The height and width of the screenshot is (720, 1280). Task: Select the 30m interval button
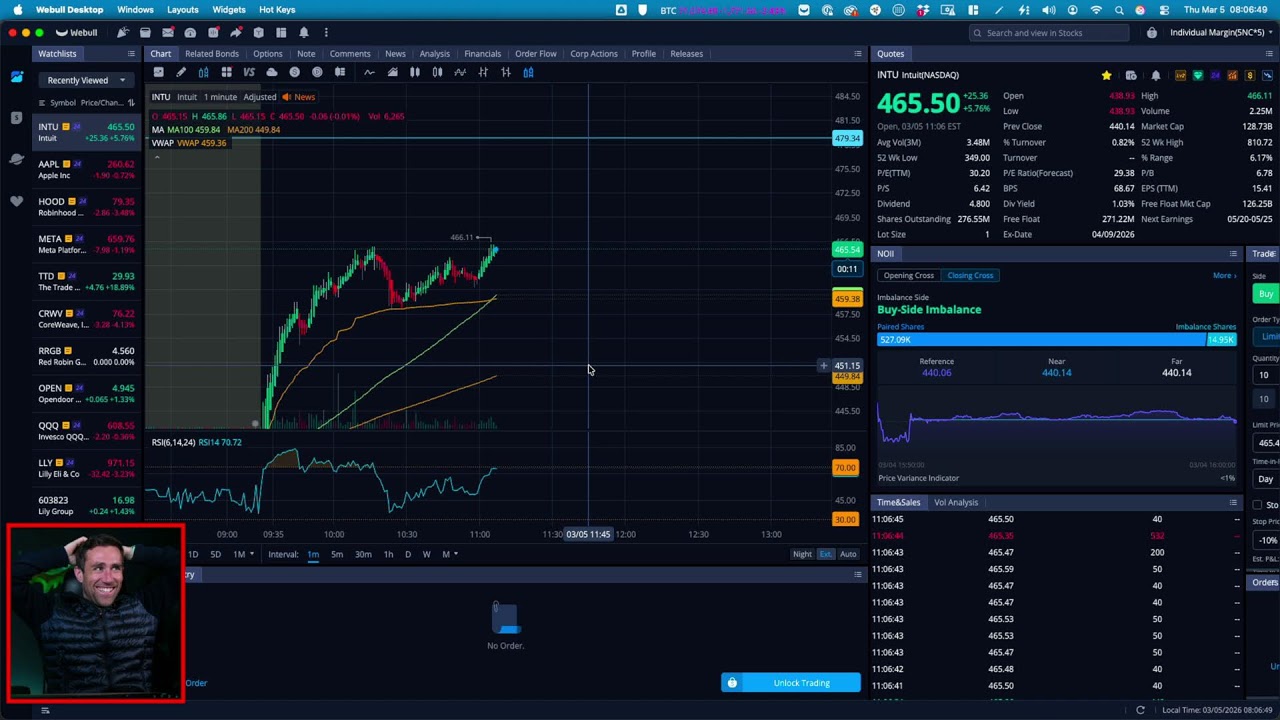363,554
